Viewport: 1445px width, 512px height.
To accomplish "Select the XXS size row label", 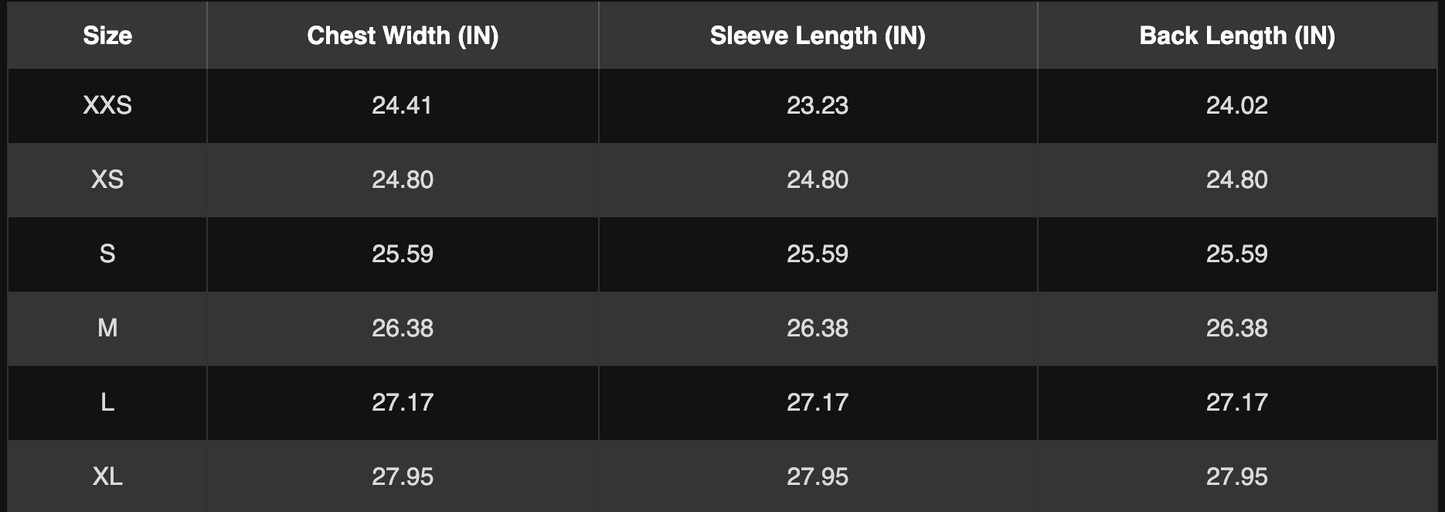I will pos(107,105).
